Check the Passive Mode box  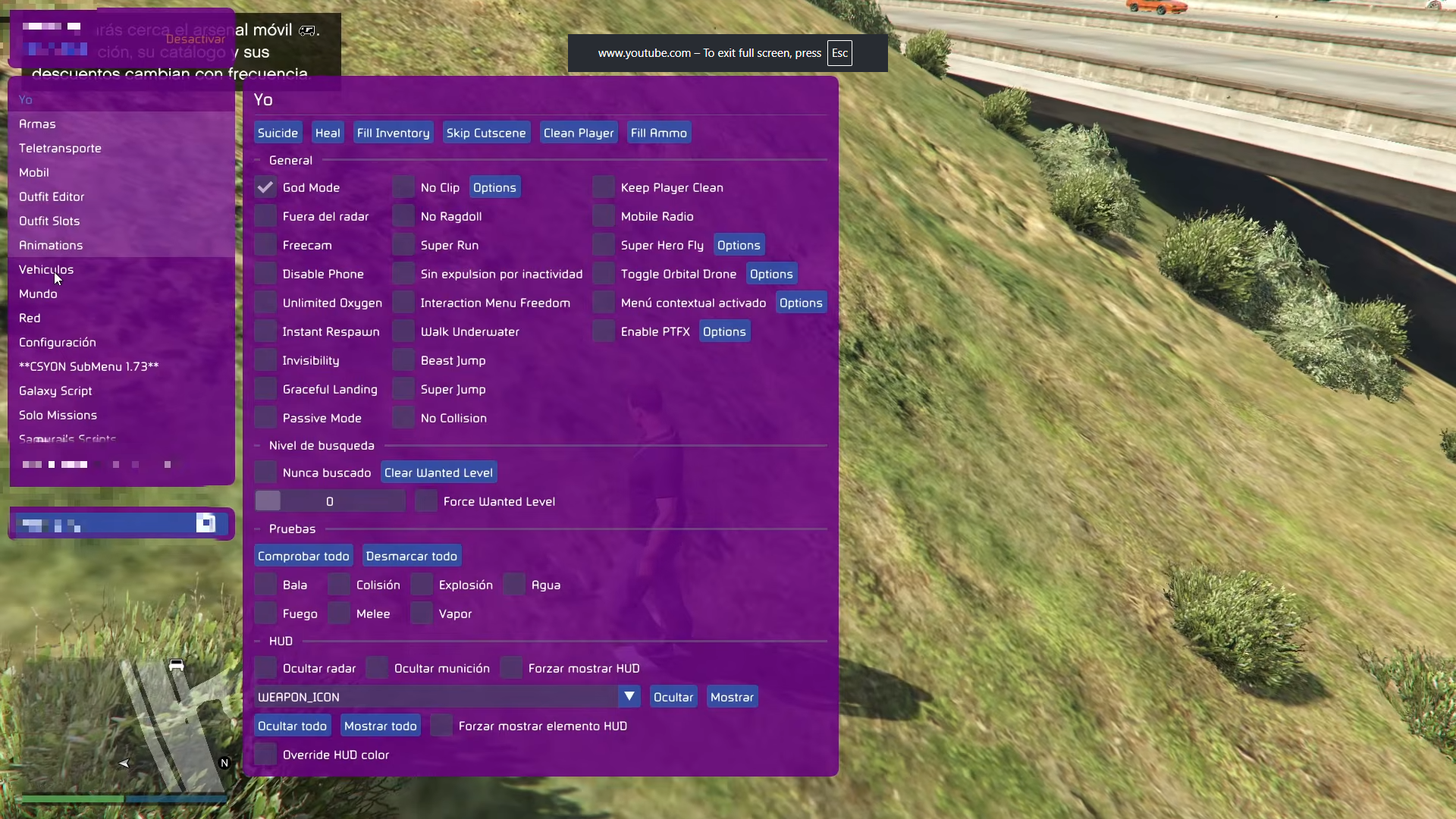(x=265, y=418)
